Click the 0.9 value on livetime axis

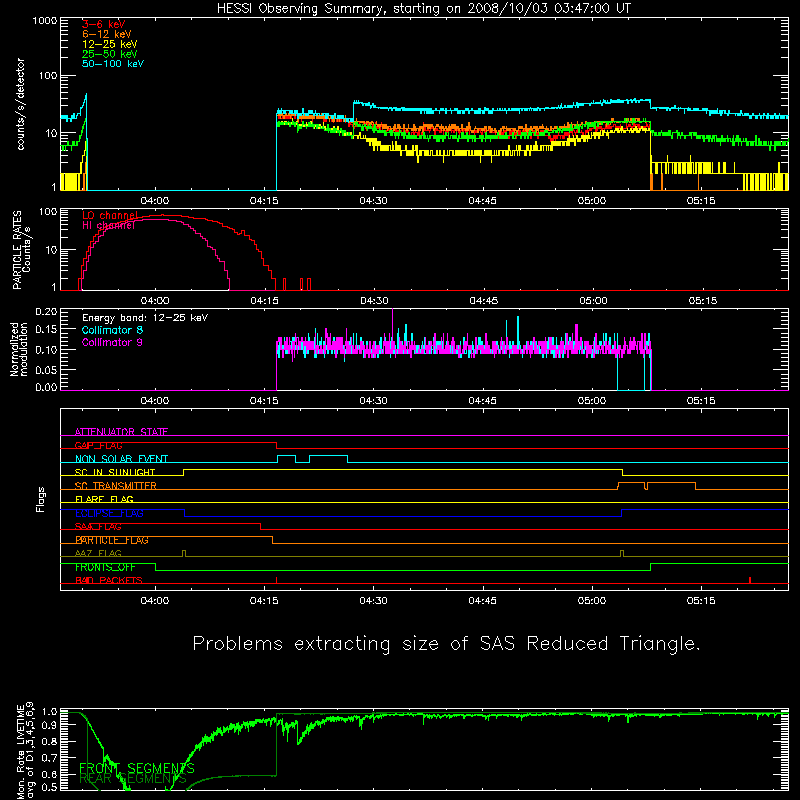(49, 725)
